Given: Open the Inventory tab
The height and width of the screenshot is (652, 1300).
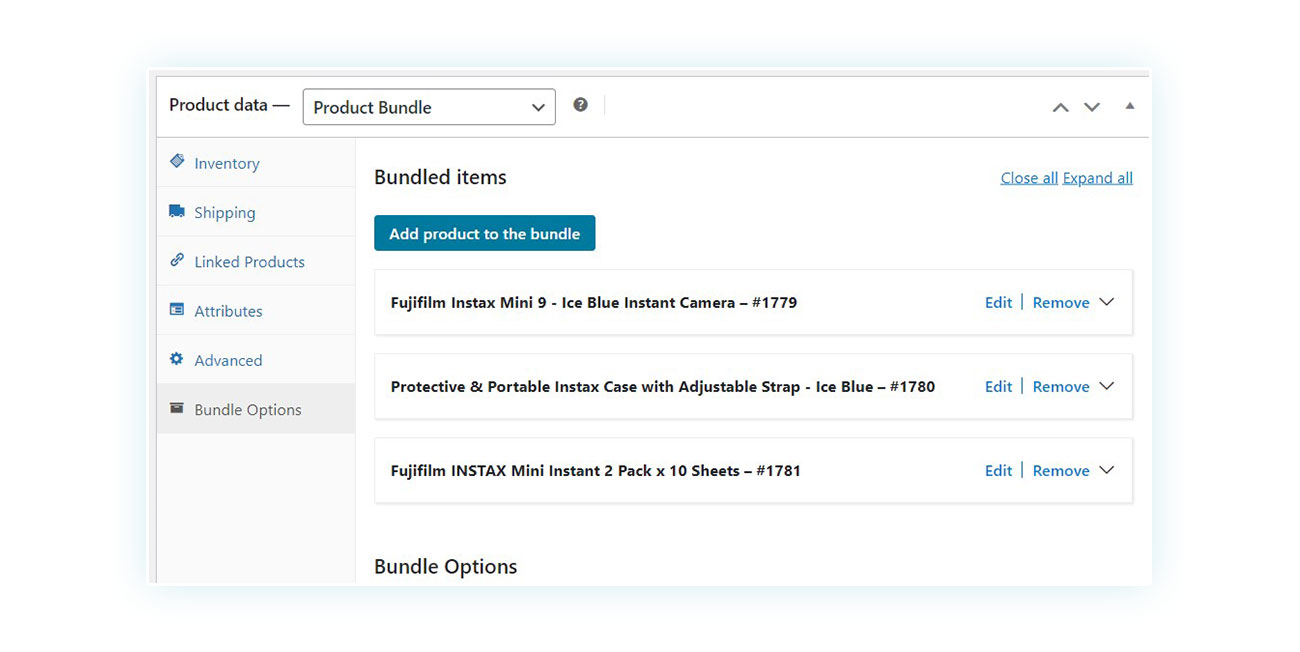Looking at the screenshot, I should (256, 163).
